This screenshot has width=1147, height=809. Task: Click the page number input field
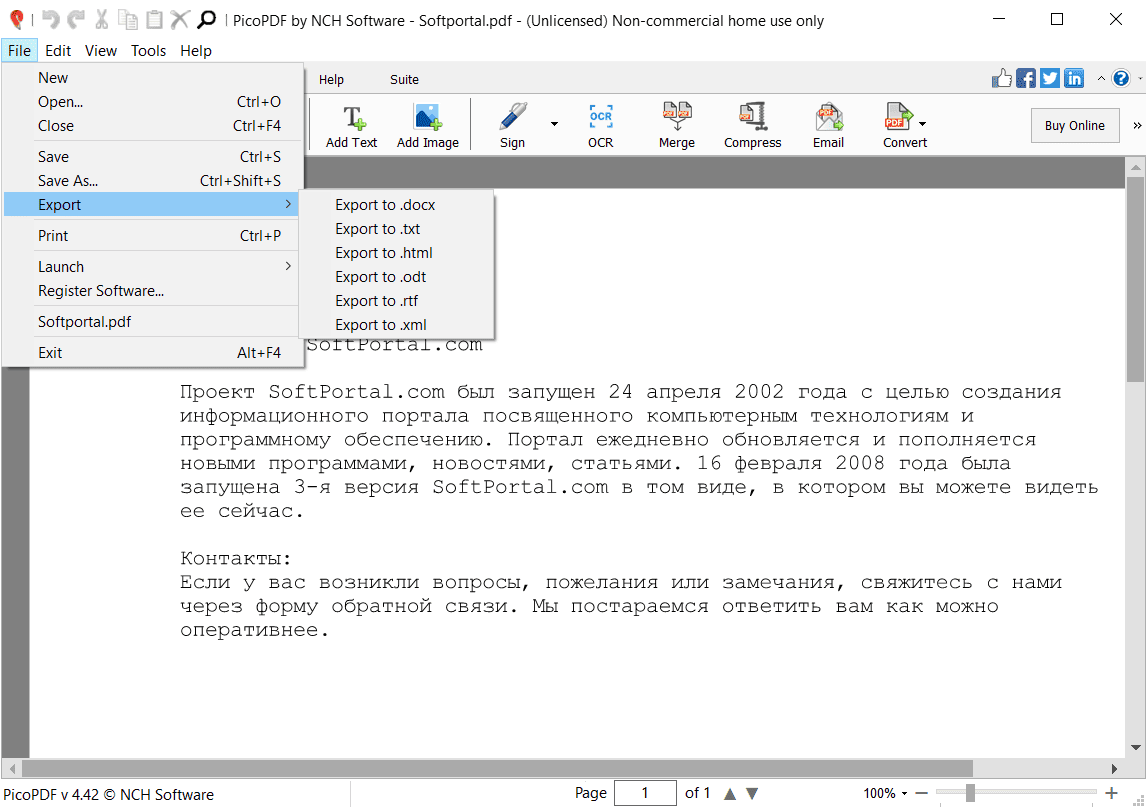(645, 793)
